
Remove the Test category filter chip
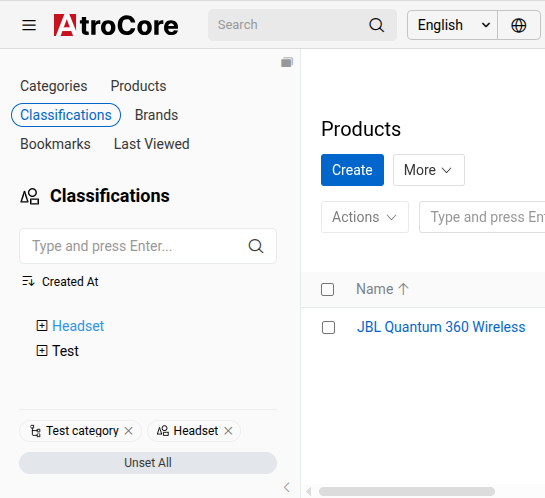[129, 431]
